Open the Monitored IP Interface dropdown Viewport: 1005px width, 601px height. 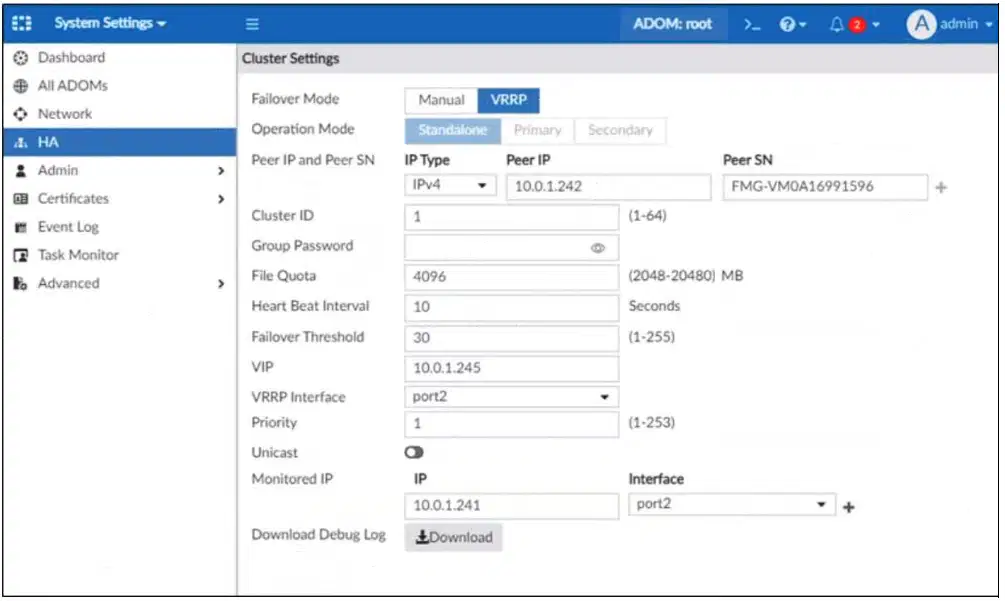click(732, 504)
